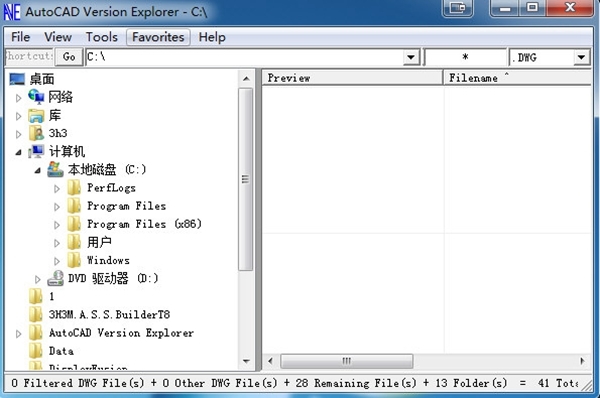Select the 3H3M.A.S.S.BuilderT8 folder icon
Image resolution: width=600 pixels, height=398 pixels.
36,315
